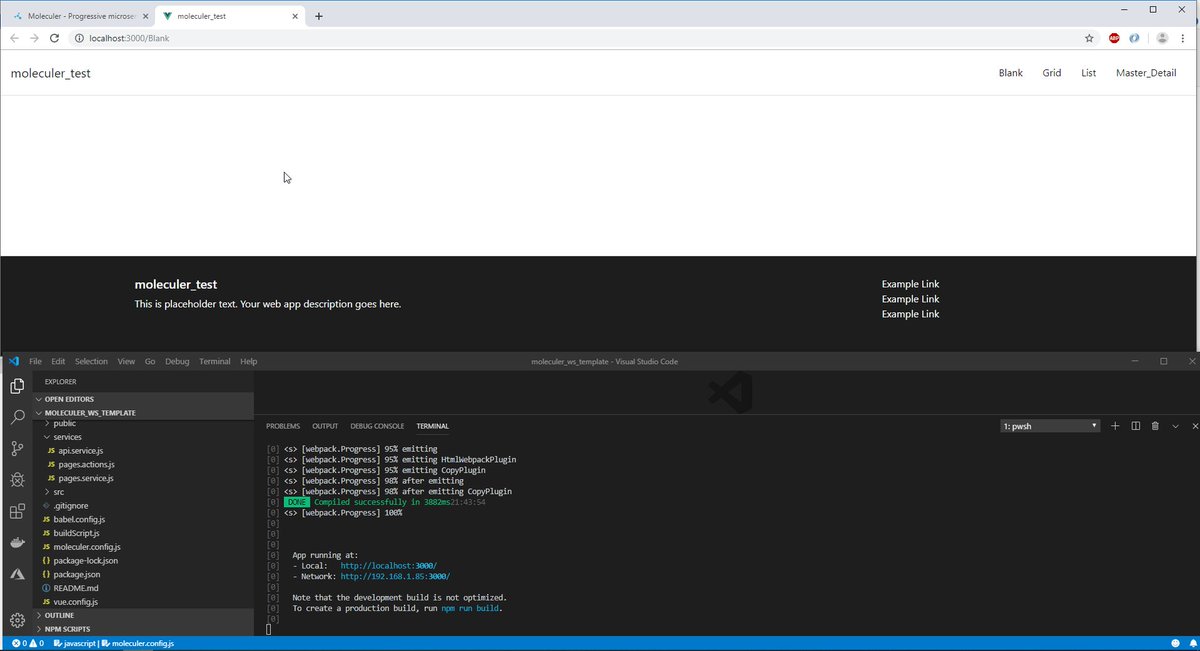This screenshot has height=651, width=1200.
Task: Open the Explorer view in VS Code activity bar
Action: click(17, 386)
